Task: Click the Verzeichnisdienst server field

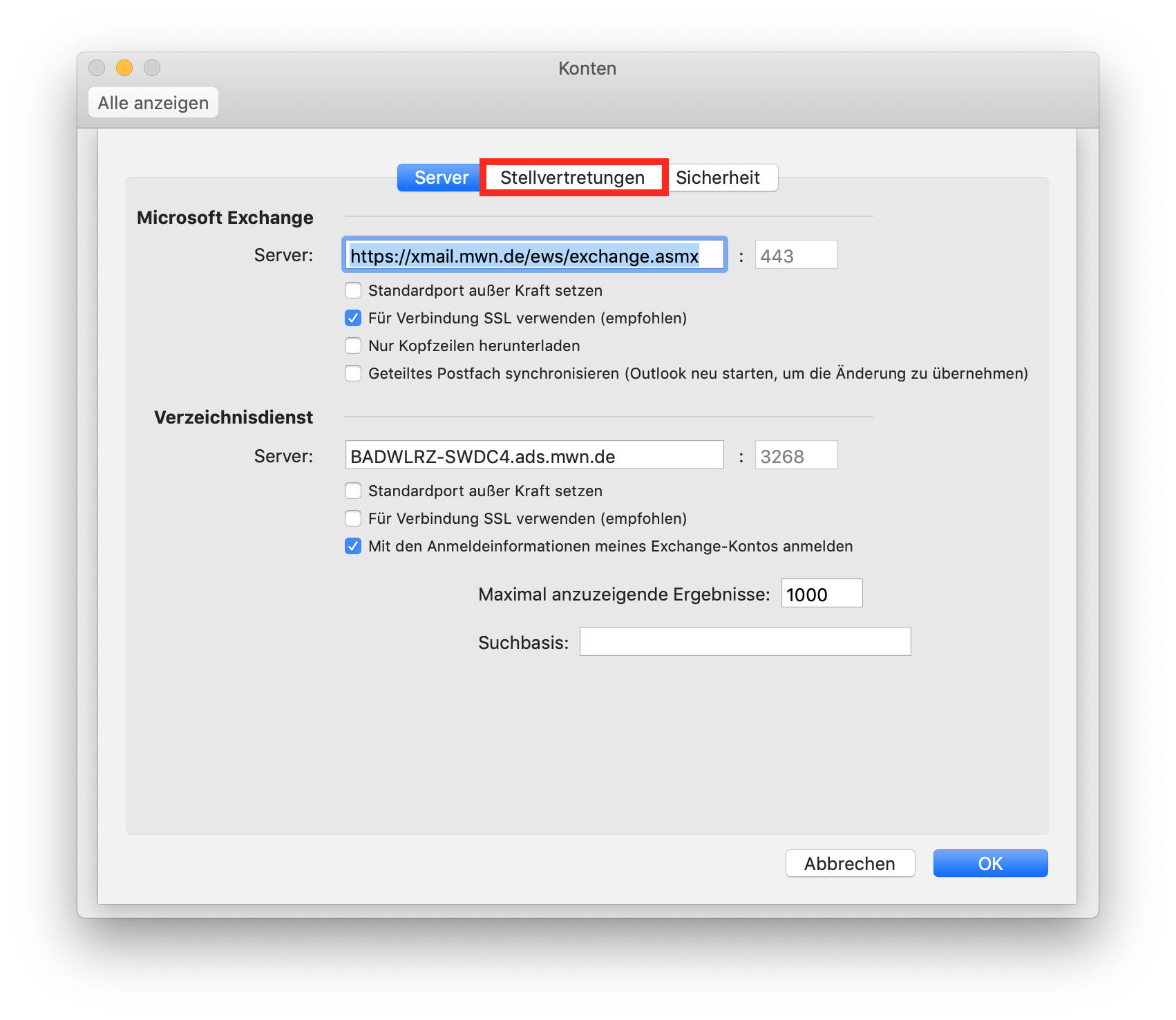Action: pos(534,455)
